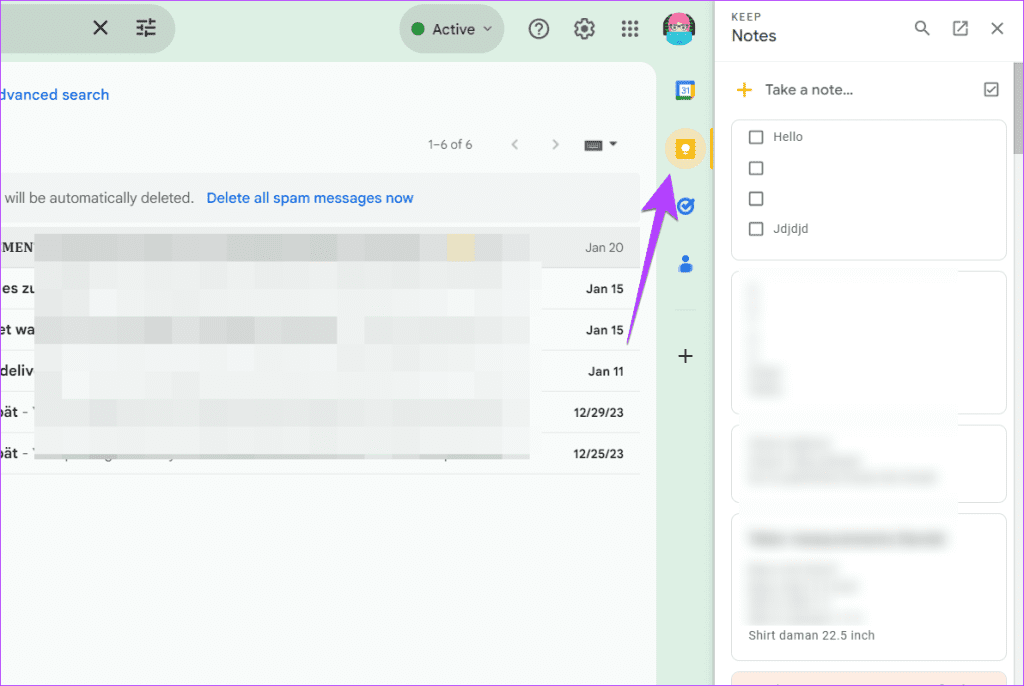This screenshot has height=686, width=1024.
Task: Open Gmail advanced search filters icon
Action: point(145,28)
